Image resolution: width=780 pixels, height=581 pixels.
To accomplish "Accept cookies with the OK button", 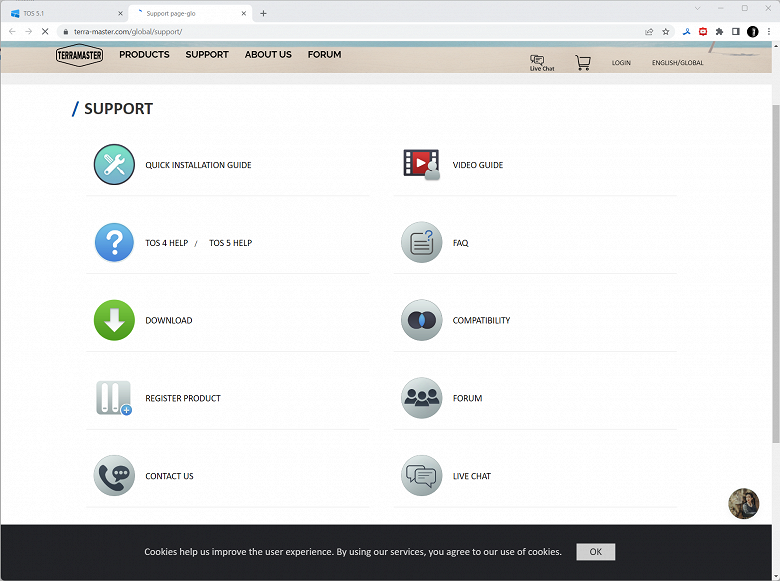I will (x=595, y=551).
